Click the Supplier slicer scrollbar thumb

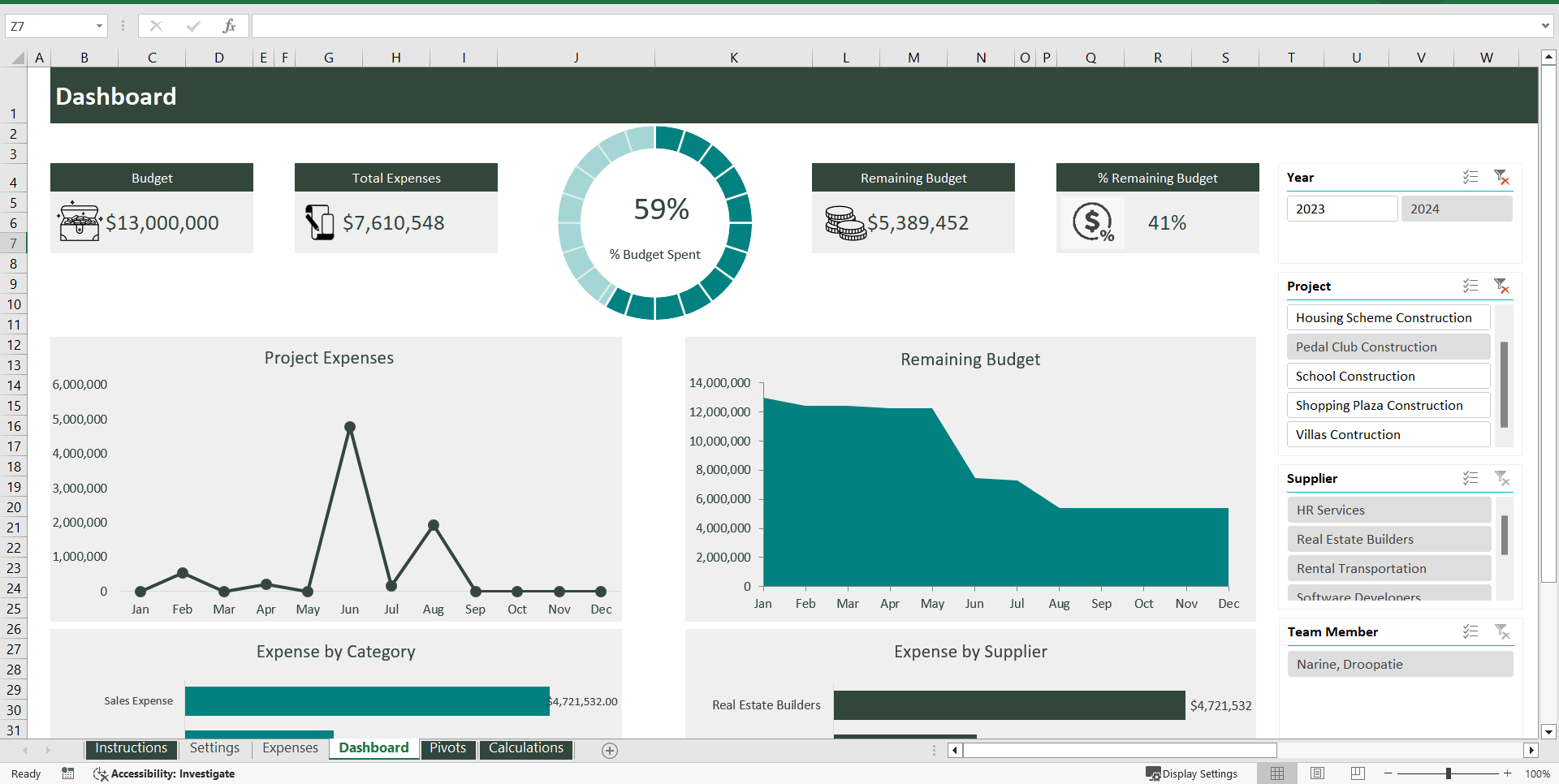[x=1505, y=535]
